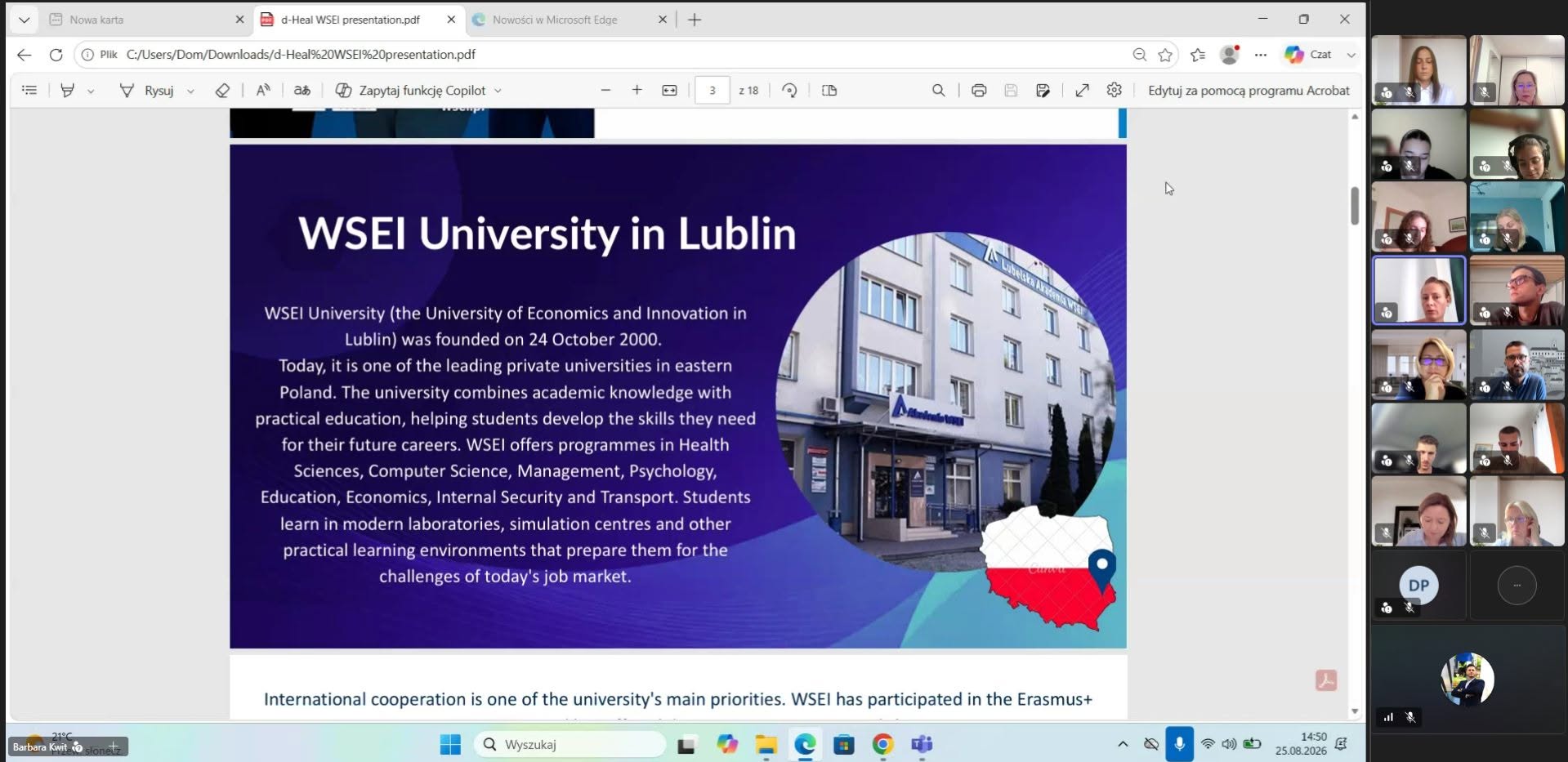
Task: Click the Wyszukaj taskbar search box
Action: click(x=570, y=744)
